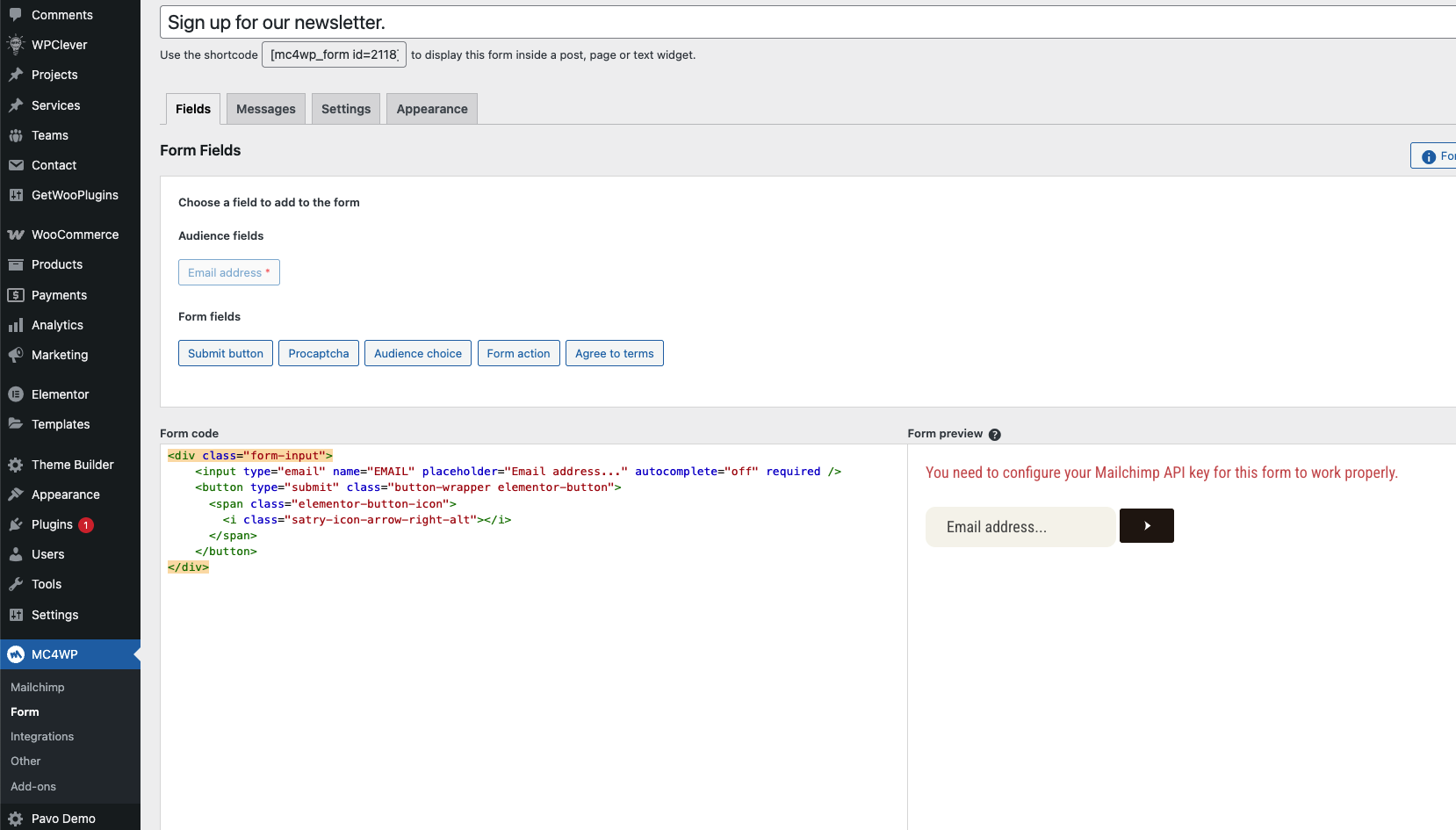1456x830 pixels.
Task: Open the Settings form tab
Action: tap(345, 109)
